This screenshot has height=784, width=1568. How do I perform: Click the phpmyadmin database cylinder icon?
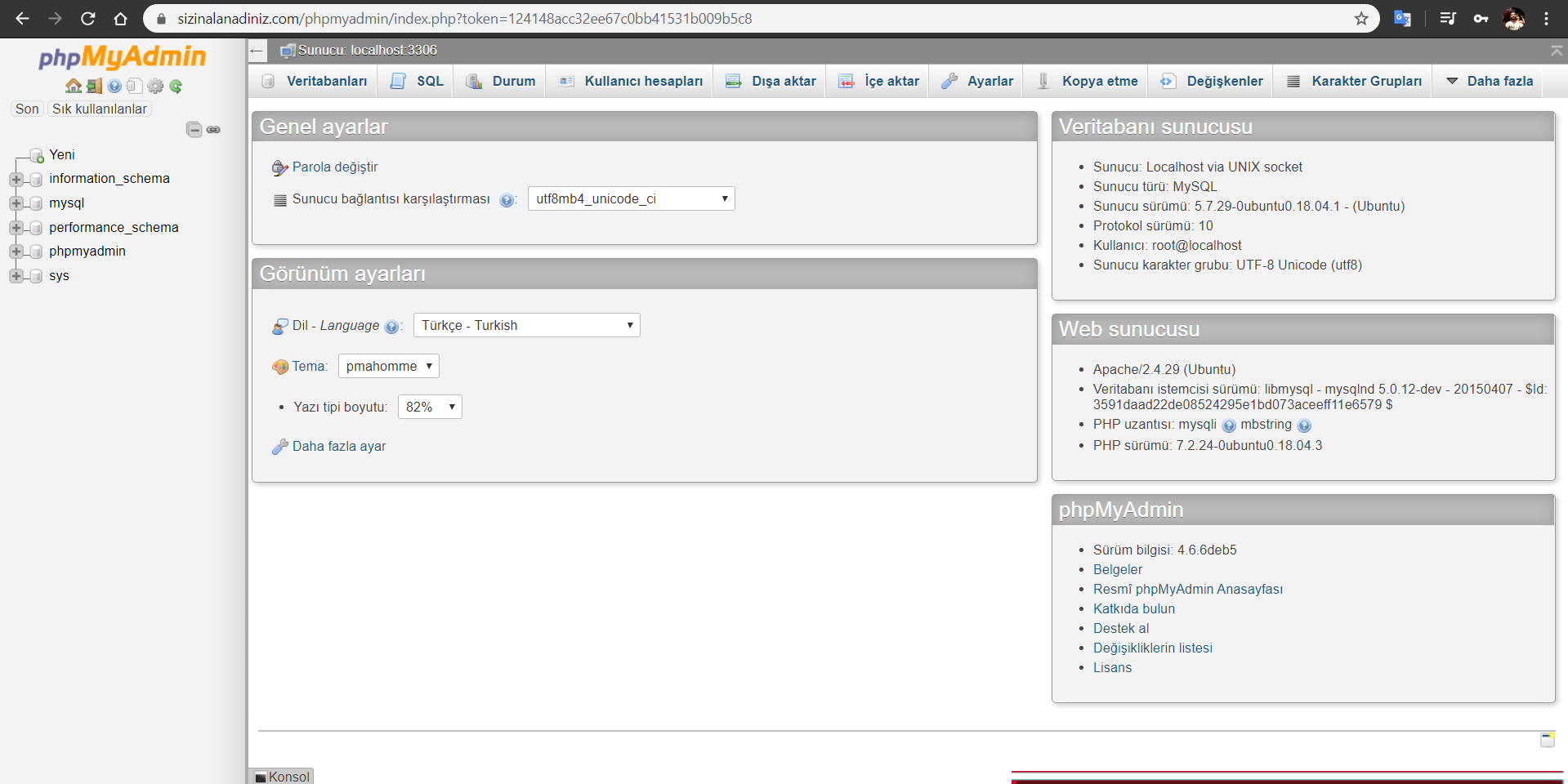(x=36, y=252)
